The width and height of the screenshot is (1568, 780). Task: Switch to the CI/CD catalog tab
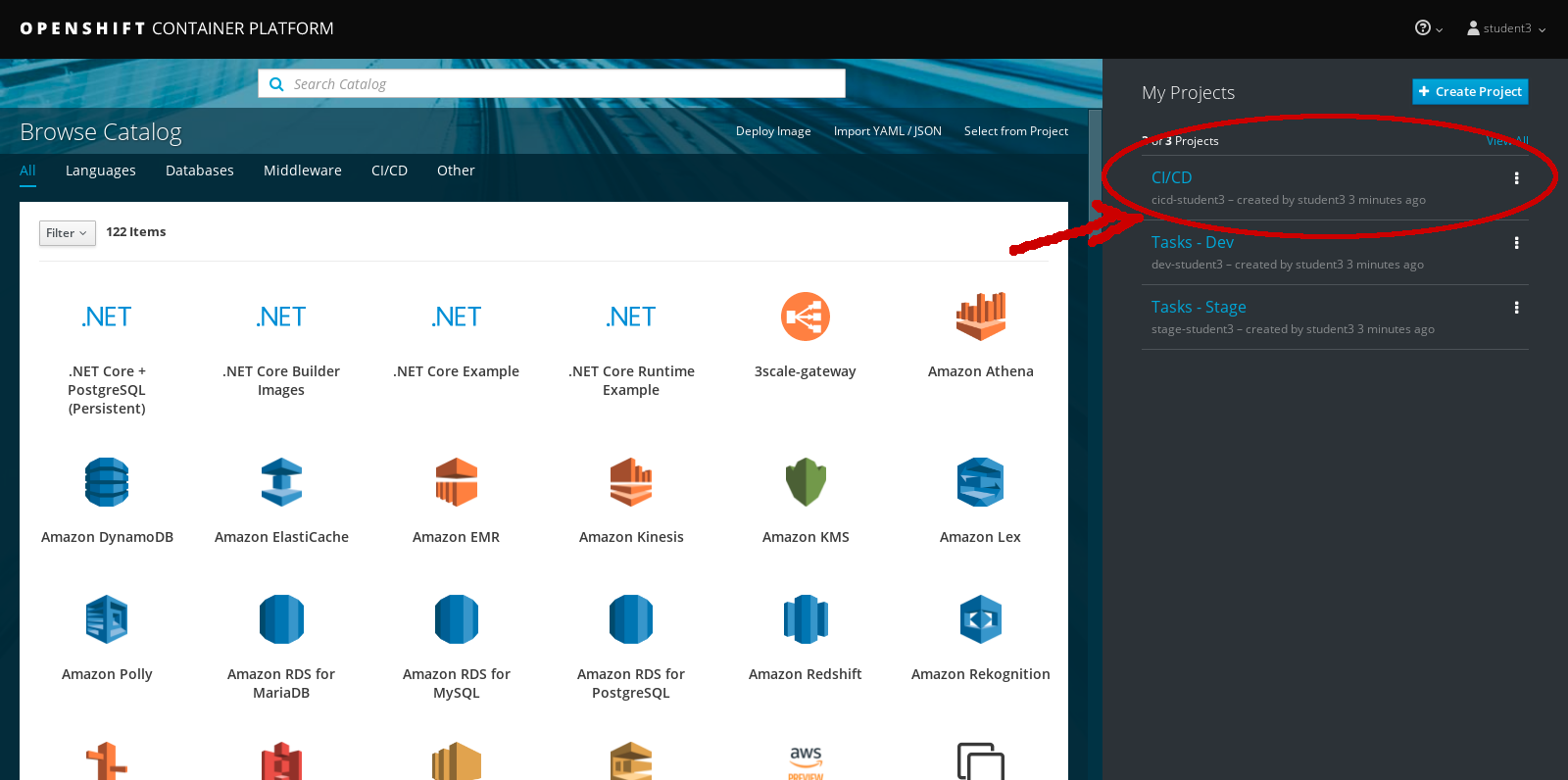pyautogui.click(x=389, y=171)
